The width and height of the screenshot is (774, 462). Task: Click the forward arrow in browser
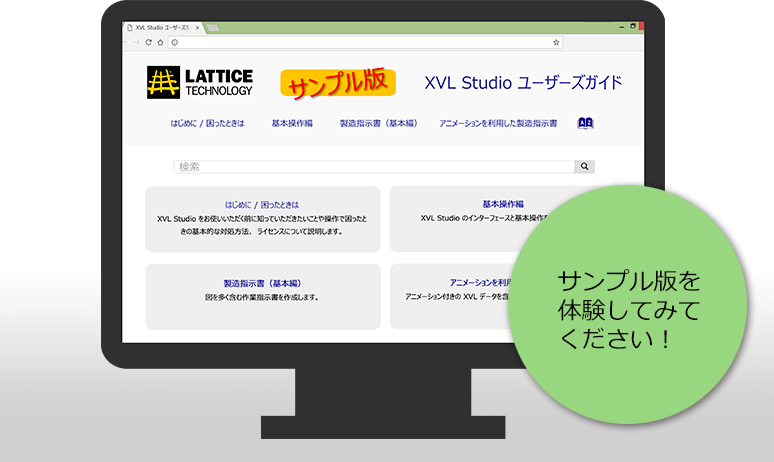coord(137,42)
